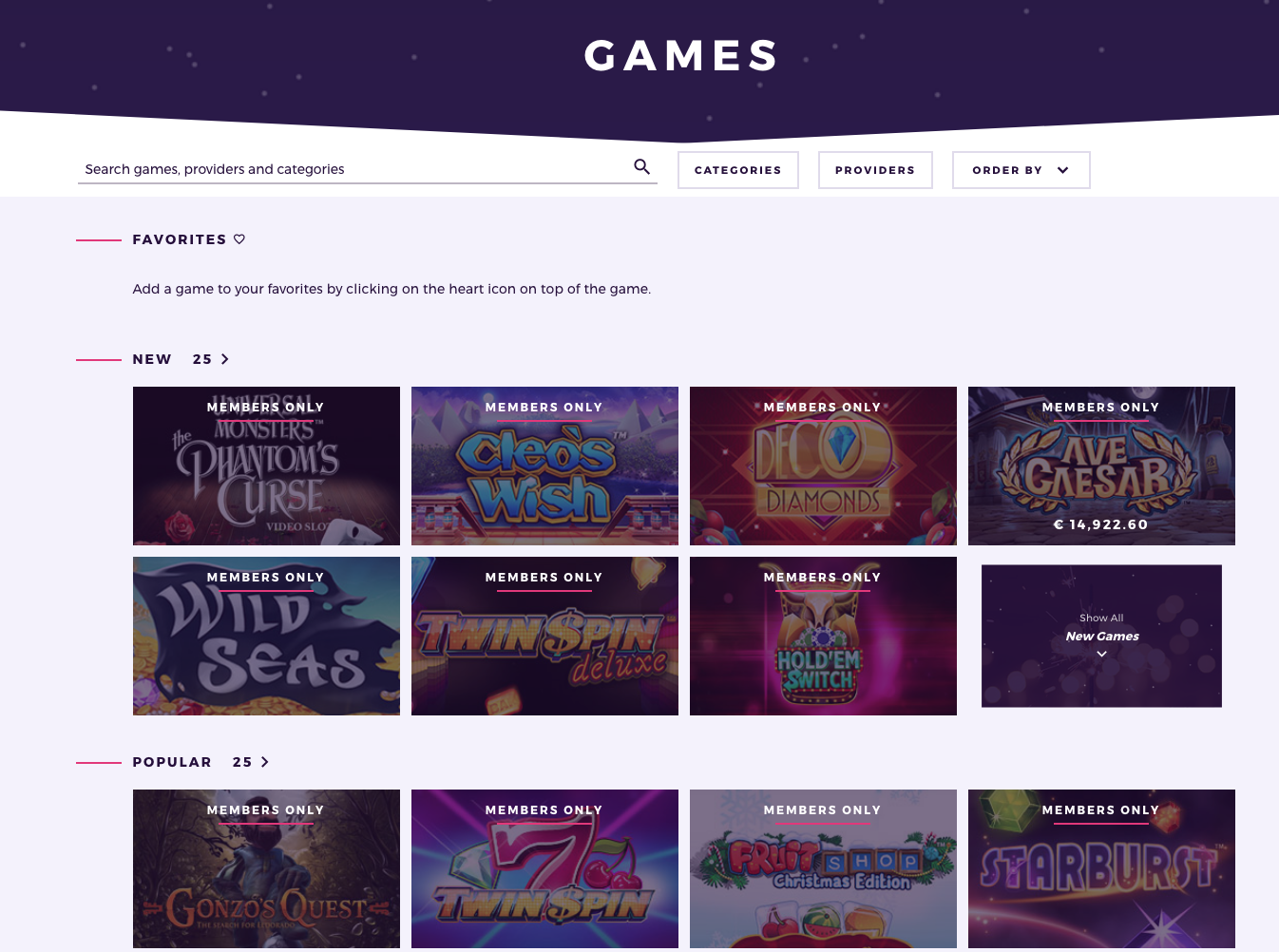Open Starburst game tile
Image resolution: width=1279 pixels, height=952 pixels.
click(1101, 868)
